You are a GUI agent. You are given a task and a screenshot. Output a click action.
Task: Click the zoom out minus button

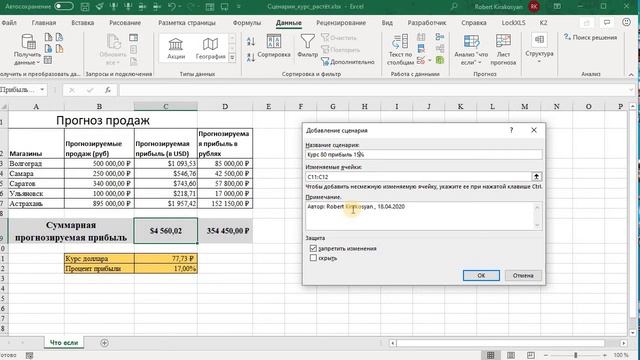(546, 355)
